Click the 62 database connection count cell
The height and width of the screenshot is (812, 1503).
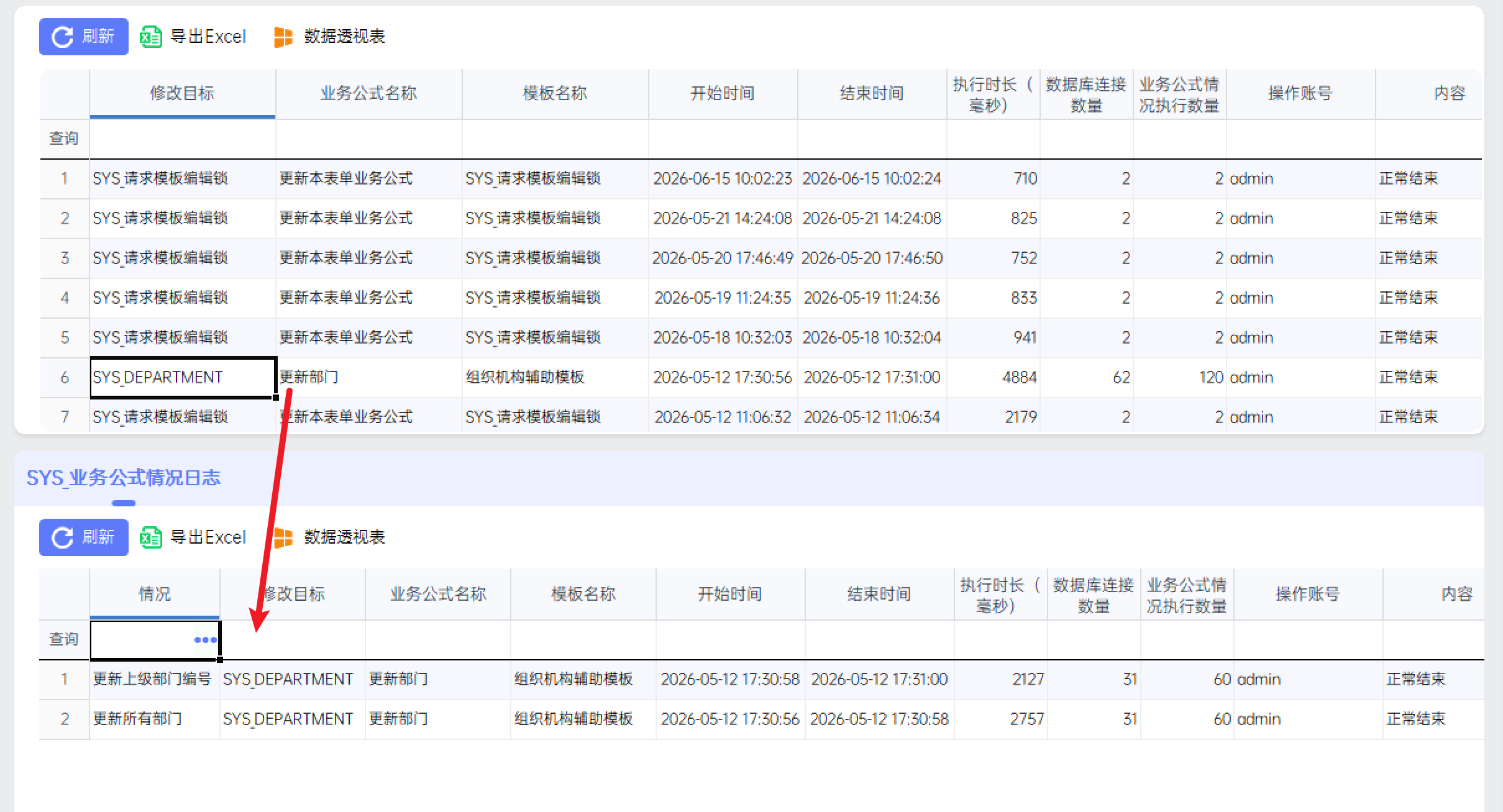tap(1087, 377)
